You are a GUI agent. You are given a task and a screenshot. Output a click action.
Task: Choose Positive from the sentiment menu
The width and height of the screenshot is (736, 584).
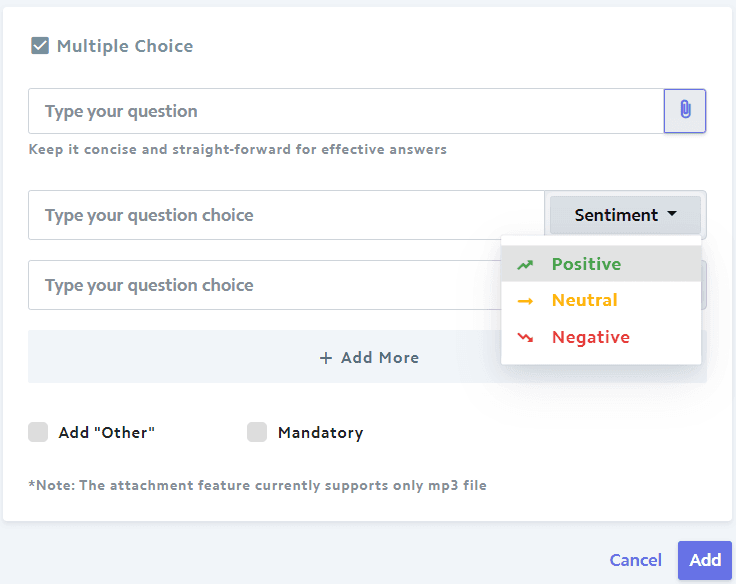click(x=601, y=264)
